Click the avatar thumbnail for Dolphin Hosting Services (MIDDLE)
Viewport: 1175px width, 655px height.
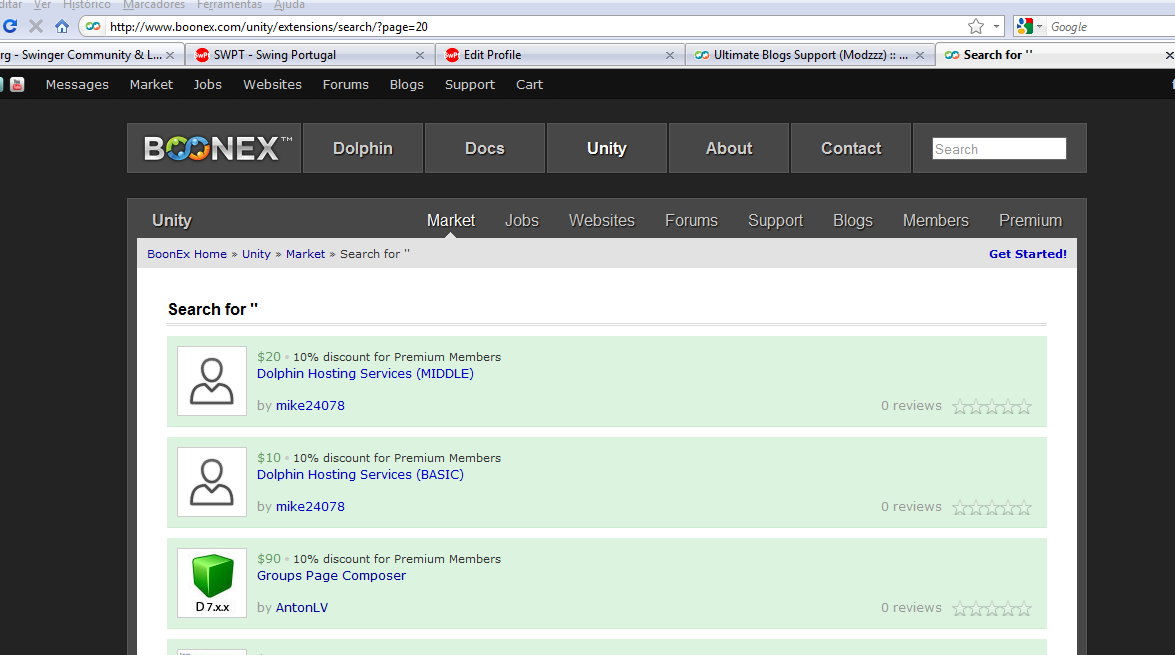pos(212,381)
